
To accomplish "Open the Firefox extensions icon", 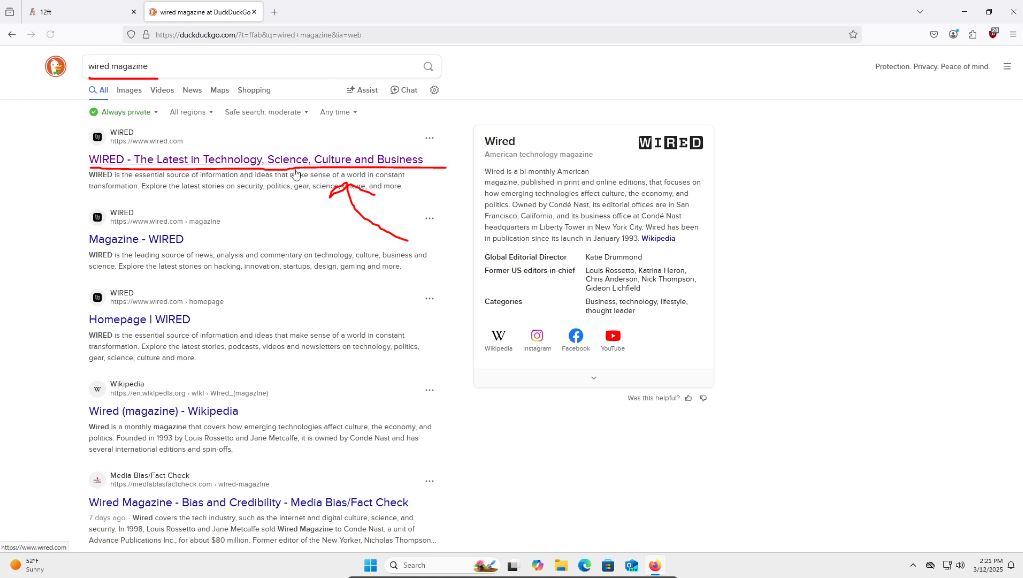I will pyautogui.click(x=972, y=34).
